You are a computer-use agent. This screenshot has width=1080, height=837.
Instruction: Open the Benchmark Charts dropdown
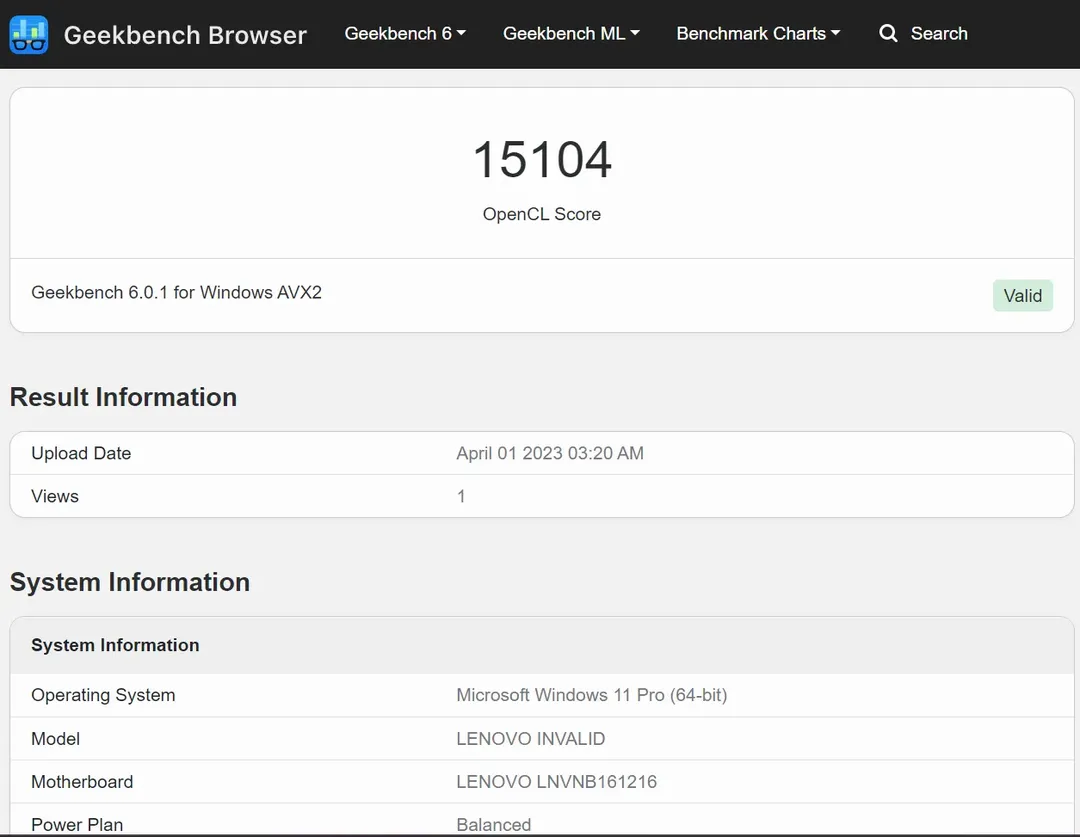[758, 34]
